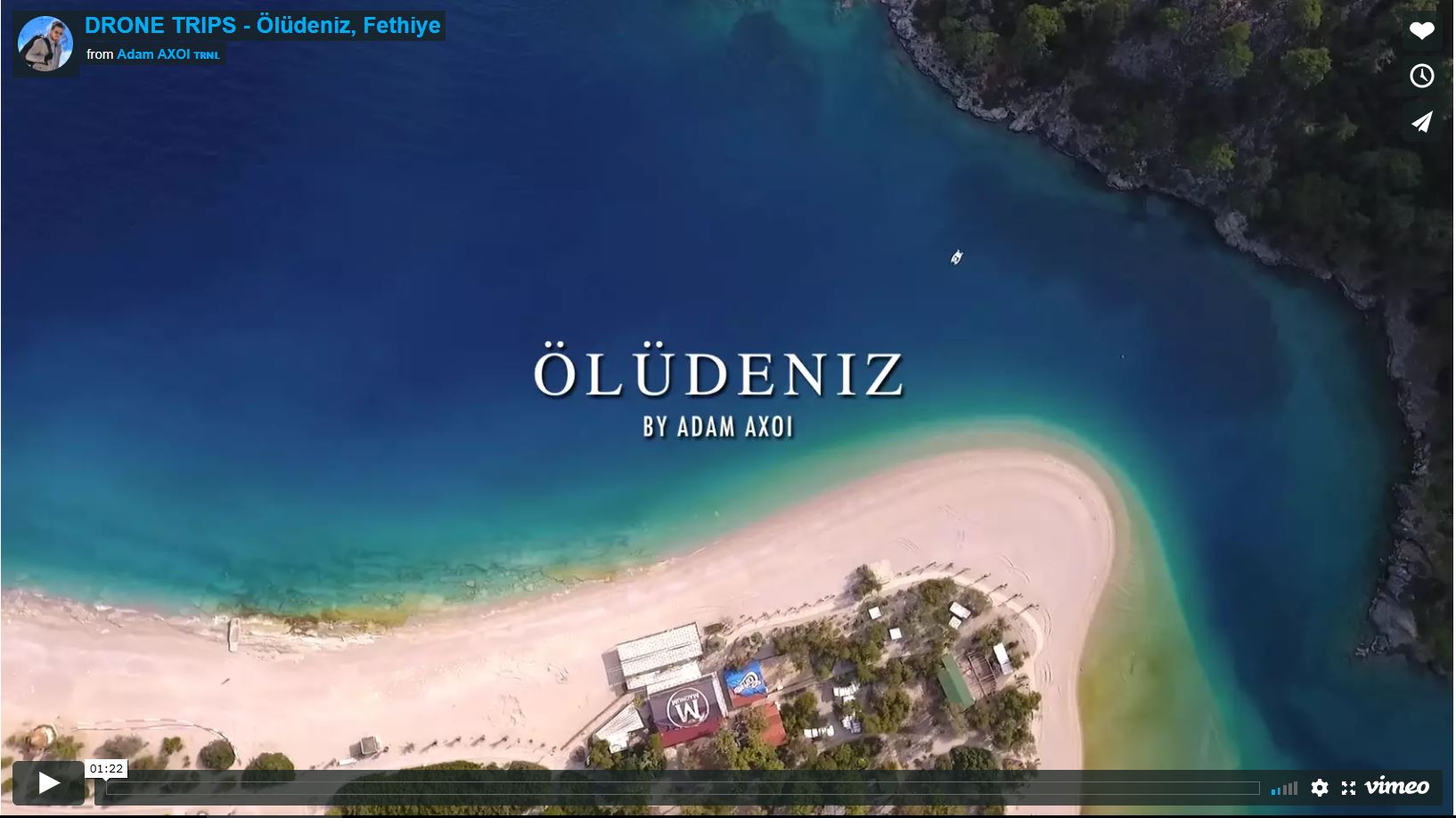The height and width of the screenshot is (818, 1456).
Task: Set volume to the second blue bar
Action: point(1279,791)
